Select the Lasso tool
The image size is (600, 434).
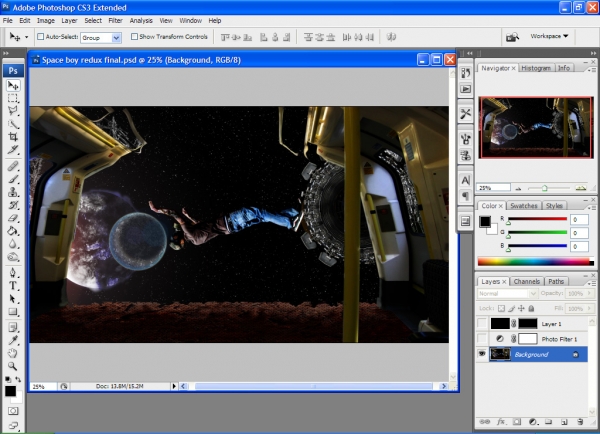click(x=13, y=111)
